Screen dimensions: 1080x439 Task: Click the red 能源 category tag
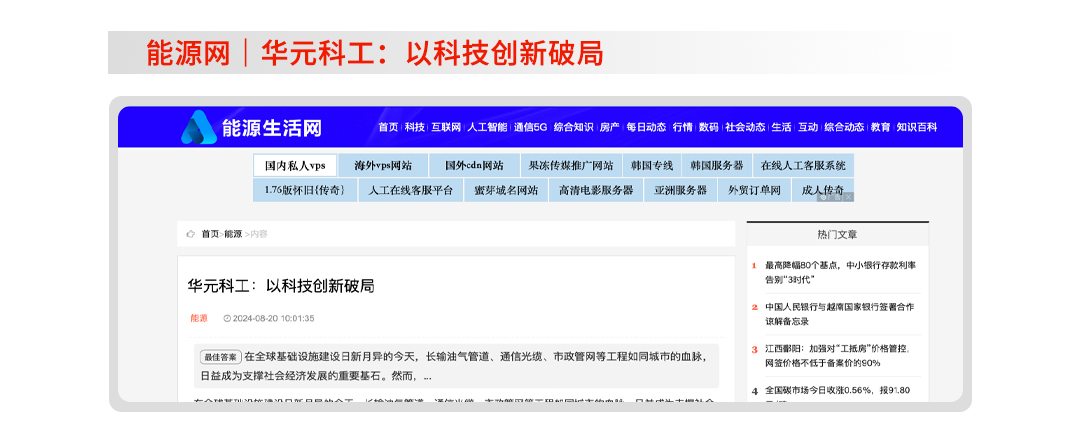(199, 318)
